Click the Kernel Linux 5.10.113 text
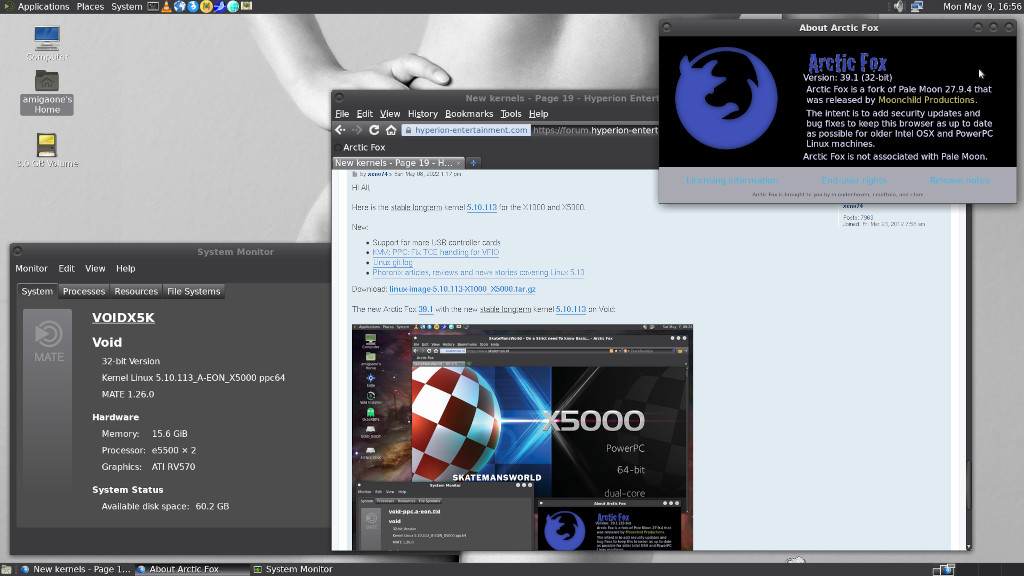This screenshot has height=576, width=1024. [x=193, y=377]
